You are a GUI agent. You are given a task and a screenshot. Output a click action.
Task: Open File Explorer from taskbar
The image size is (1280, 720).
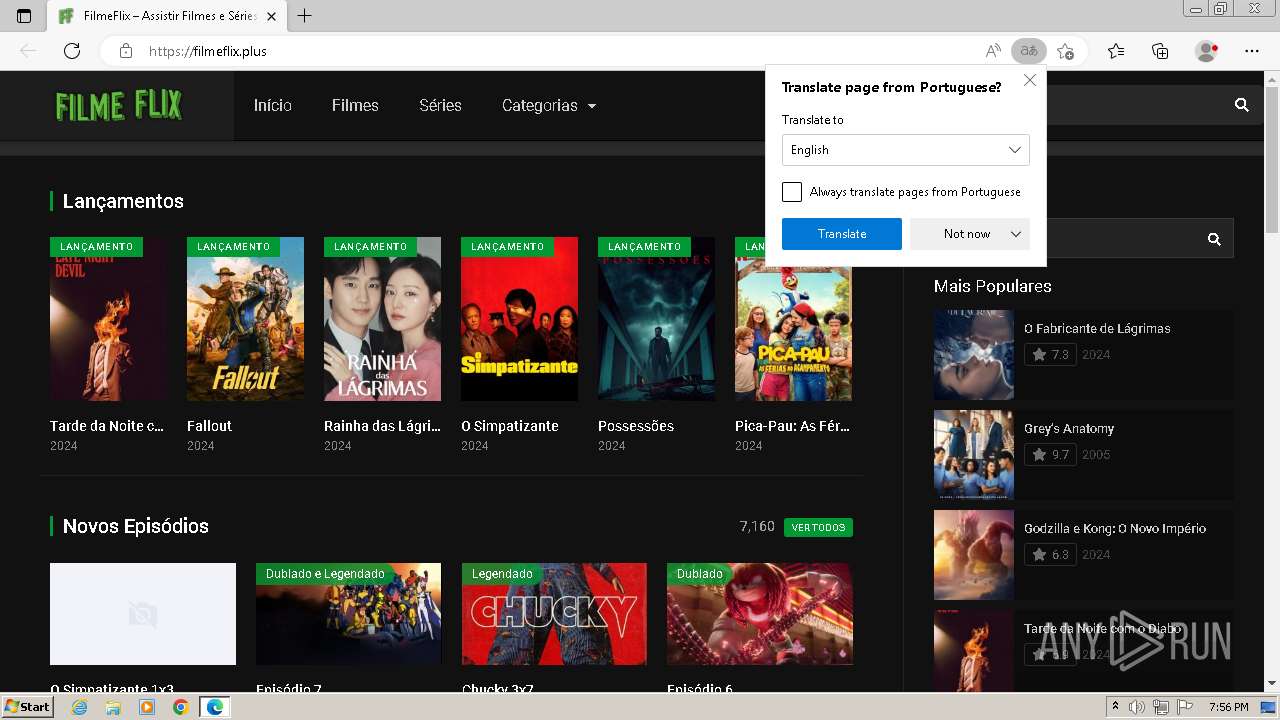pyautogui.click(x=113, y=707)
